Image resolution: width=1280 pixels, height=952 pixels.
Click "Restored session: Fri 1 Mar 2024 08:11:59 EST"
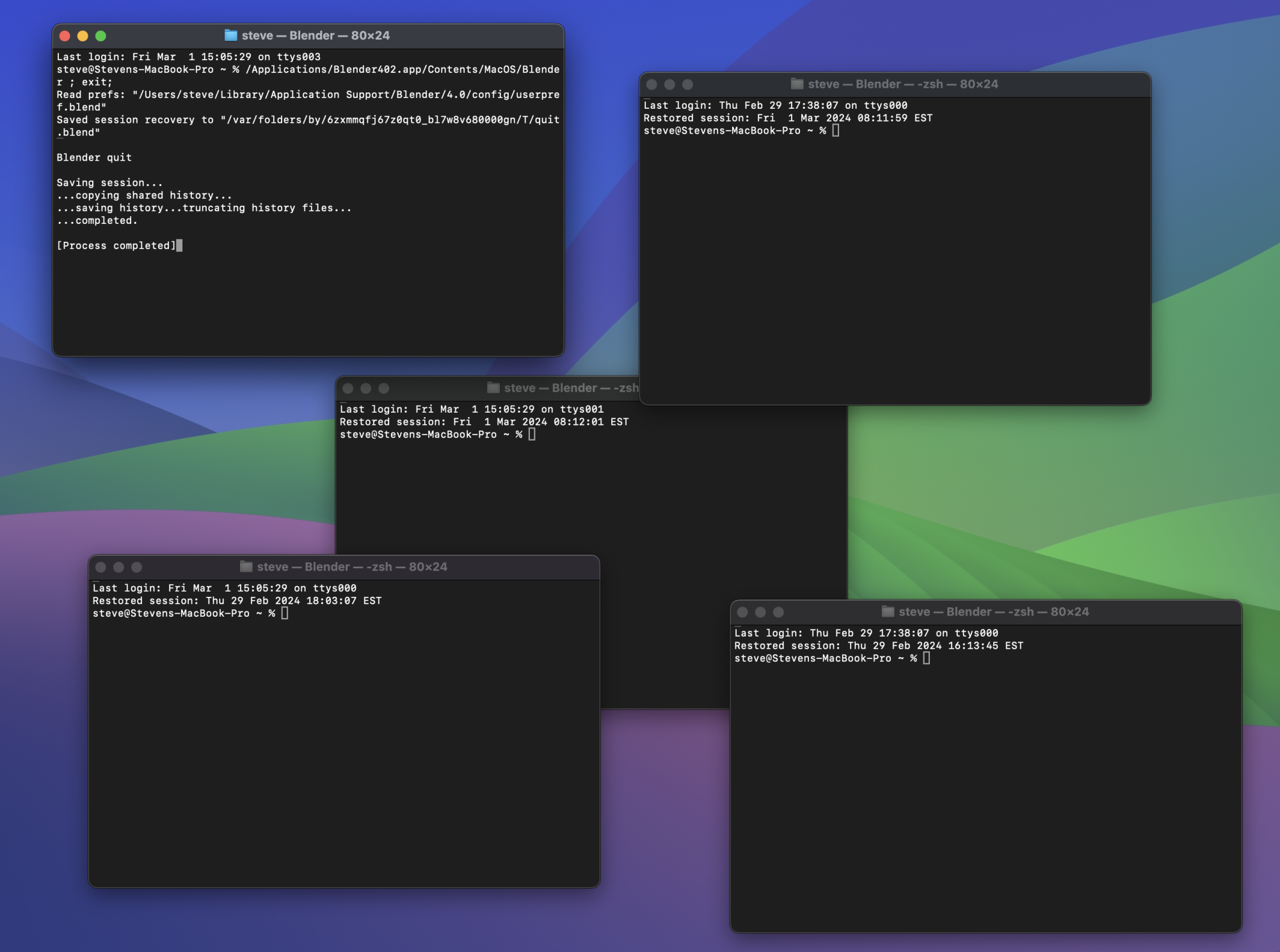click(x=788, y=118)
